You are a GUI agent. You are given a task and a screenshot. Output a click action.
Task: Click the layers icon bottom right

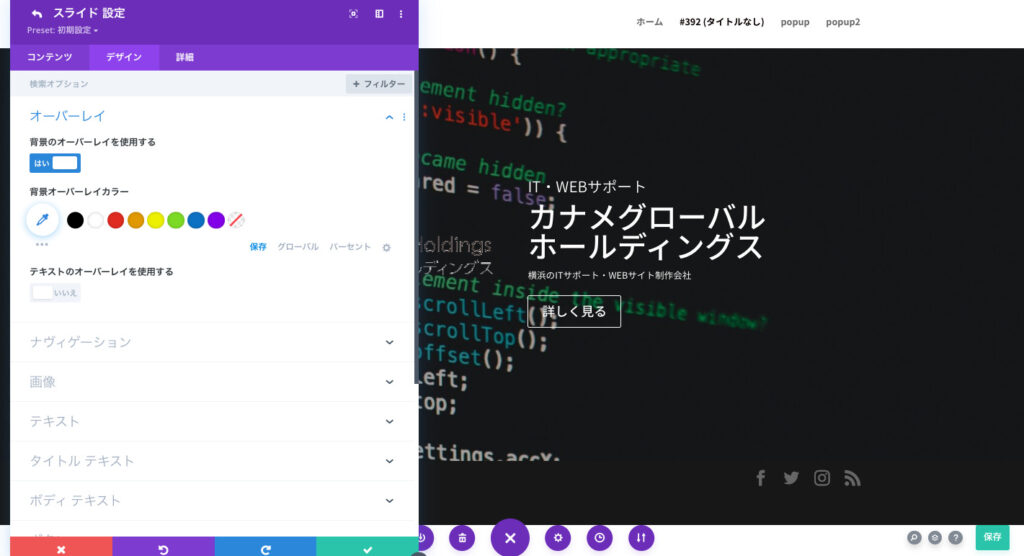click(935, 538)
